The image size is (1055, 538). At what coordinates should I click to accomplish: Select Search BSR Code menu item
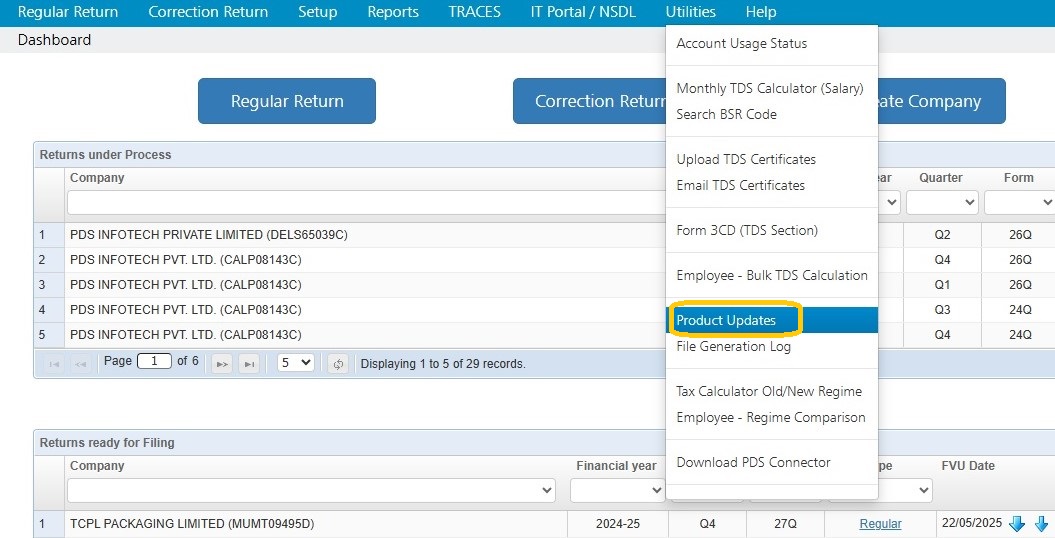(727, 114)
